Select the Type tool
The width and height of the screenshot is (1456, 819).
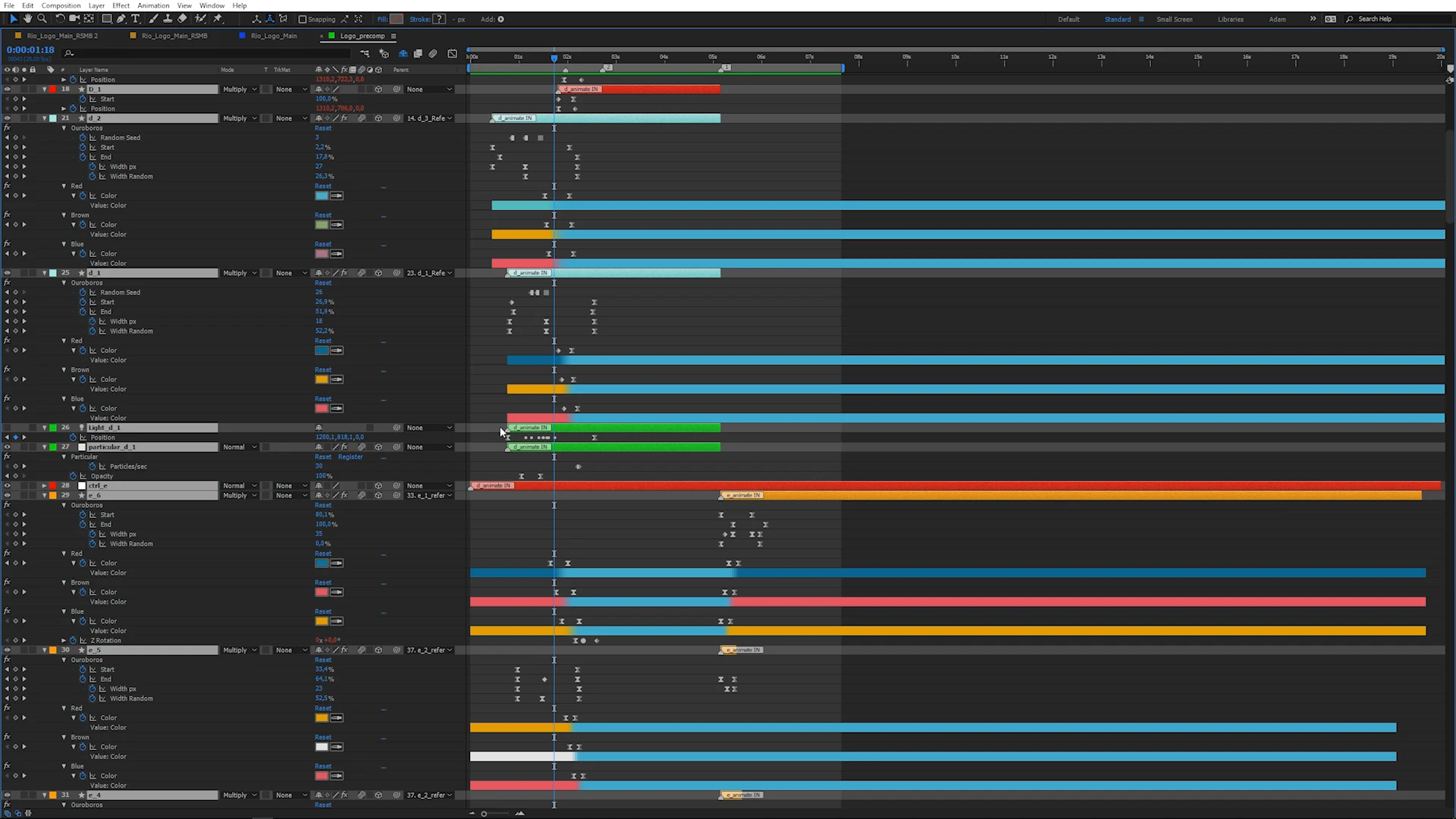pyautogui.click(x=136, y=19)
